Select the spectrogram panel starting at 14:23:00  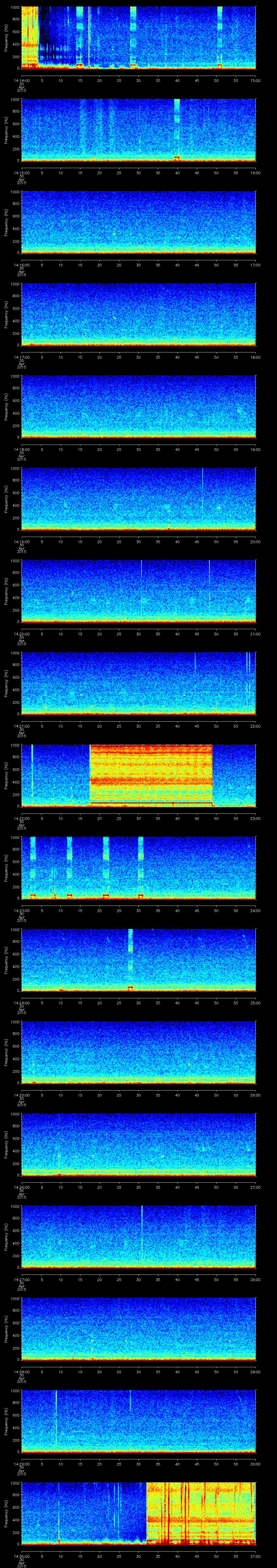pyautogui.click(x=138, y=868)
